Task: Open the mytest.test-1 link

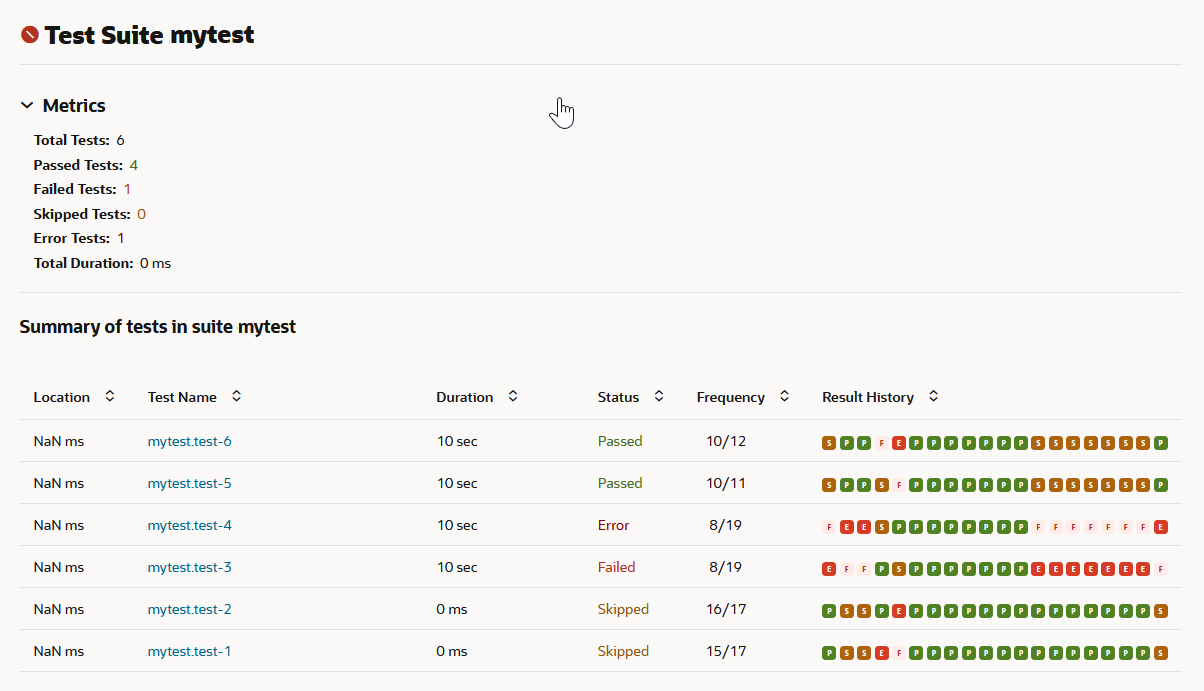Action: point(190,651)
